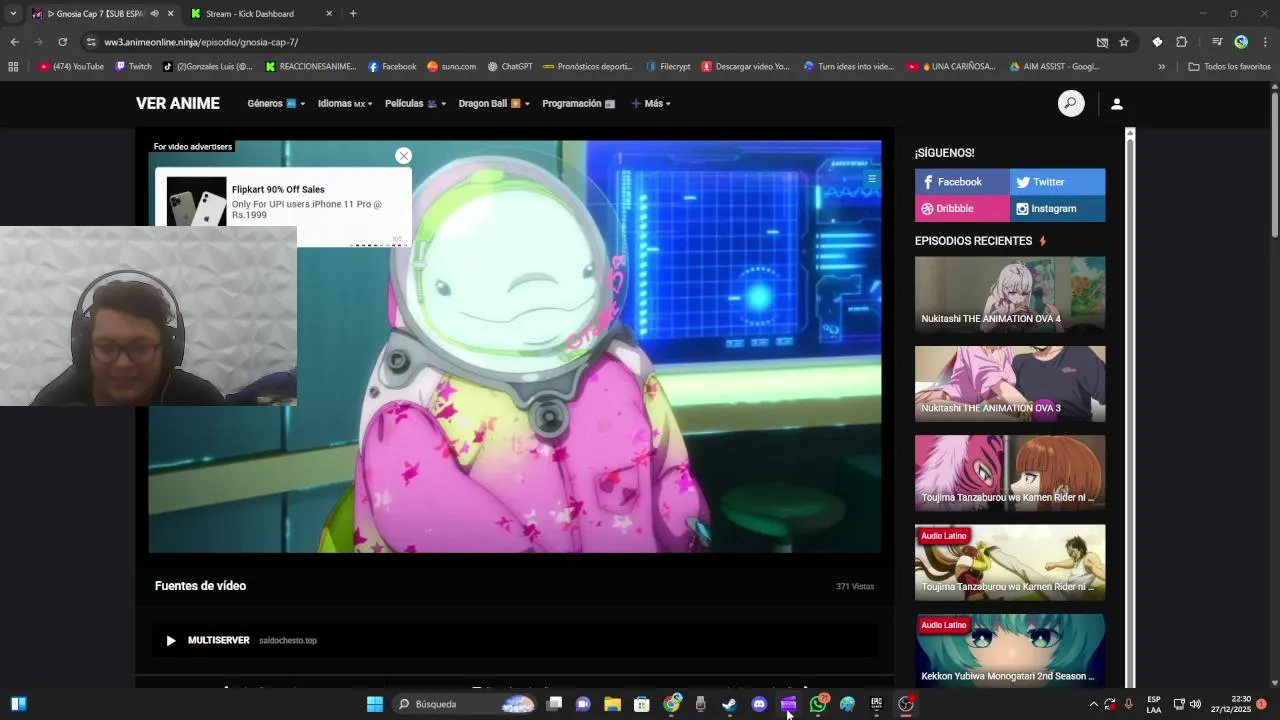
Task: Close the Flipkart ad overlay
Action: click(x=403, y=155)
